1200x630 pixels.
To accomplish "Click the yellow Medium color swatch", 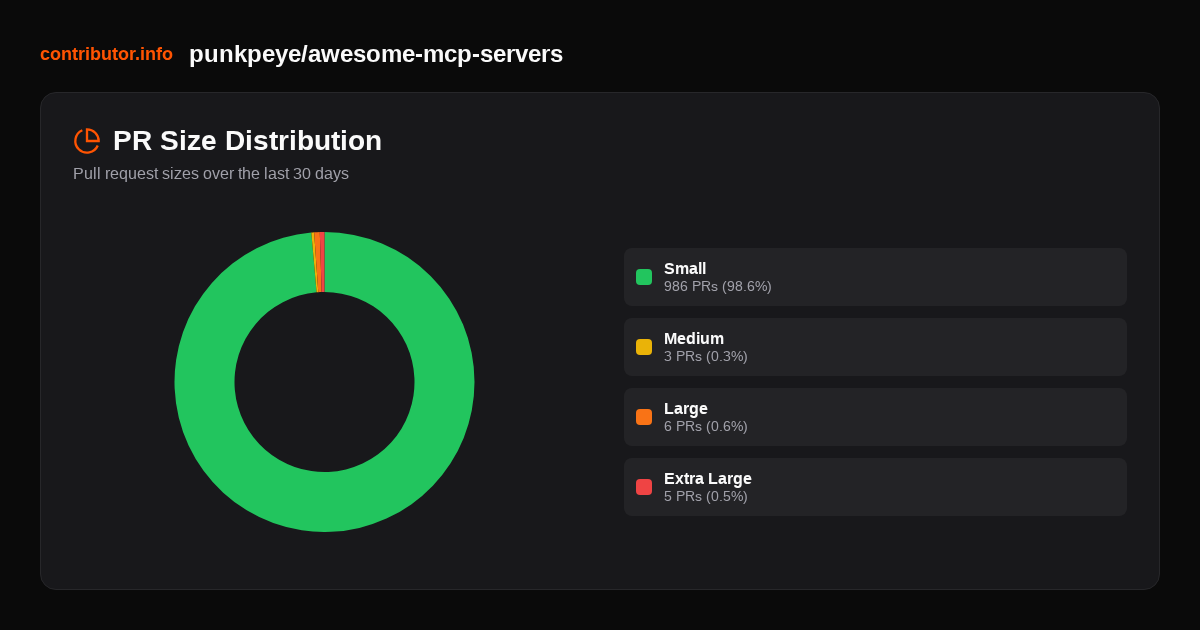I will click(644, 347).
